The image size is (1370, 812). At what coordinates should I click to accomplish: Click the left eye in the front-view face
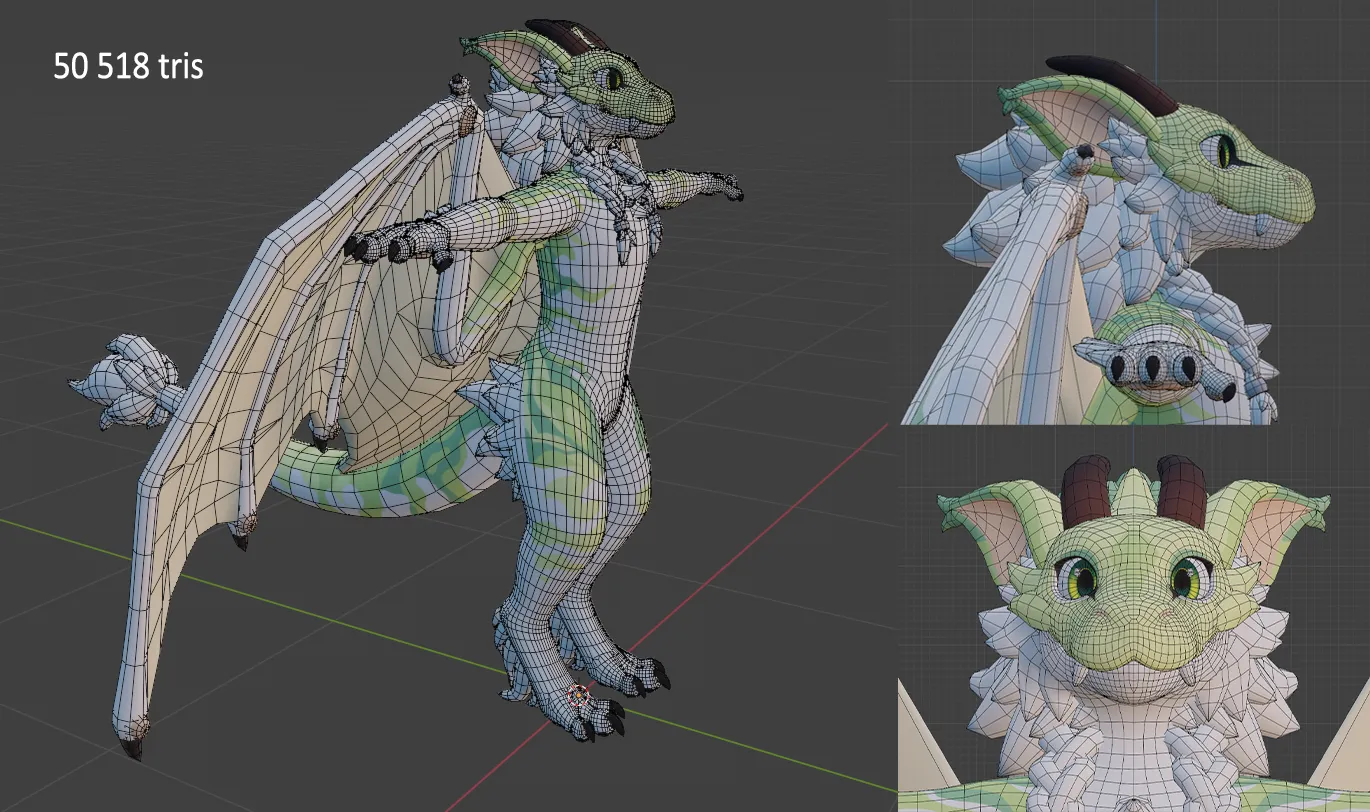coord(1078,578)
